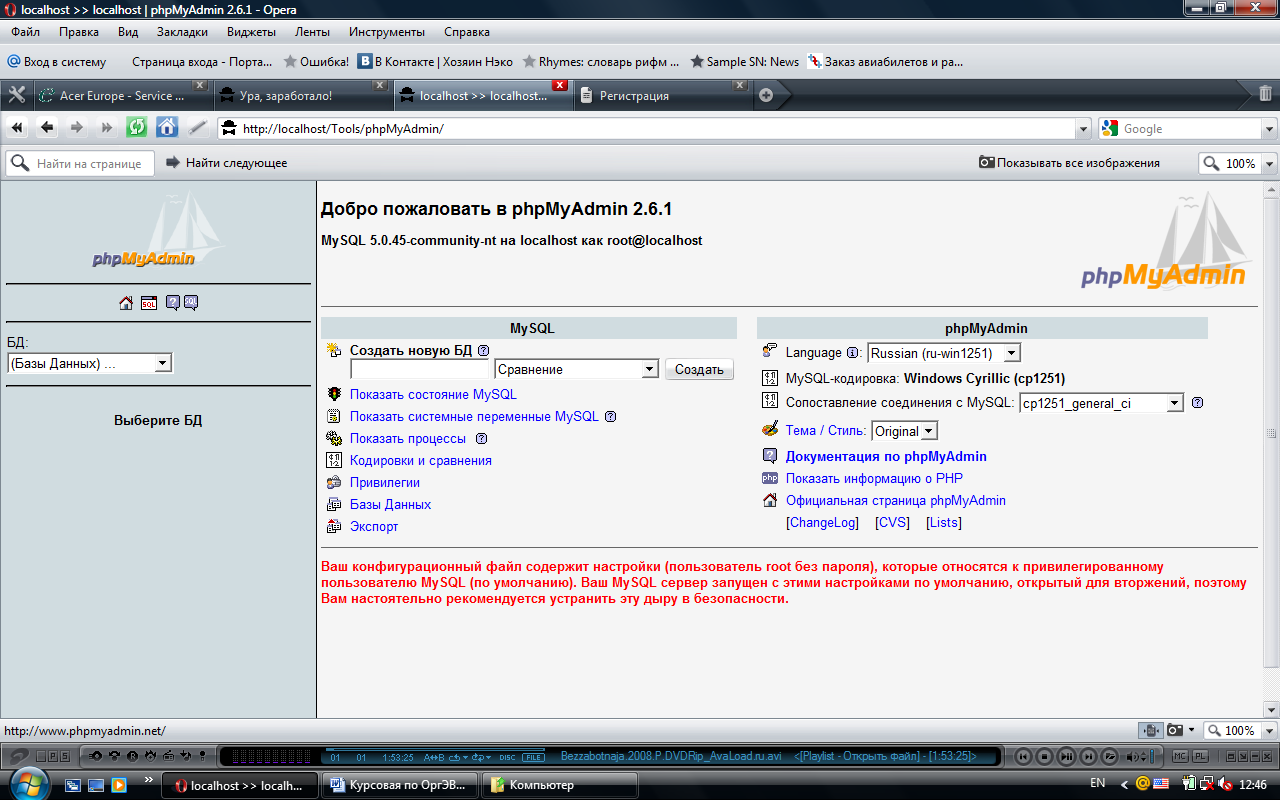Click the Создать button
The width and height of the screenshot is (1280, 800).
(699, 369)
